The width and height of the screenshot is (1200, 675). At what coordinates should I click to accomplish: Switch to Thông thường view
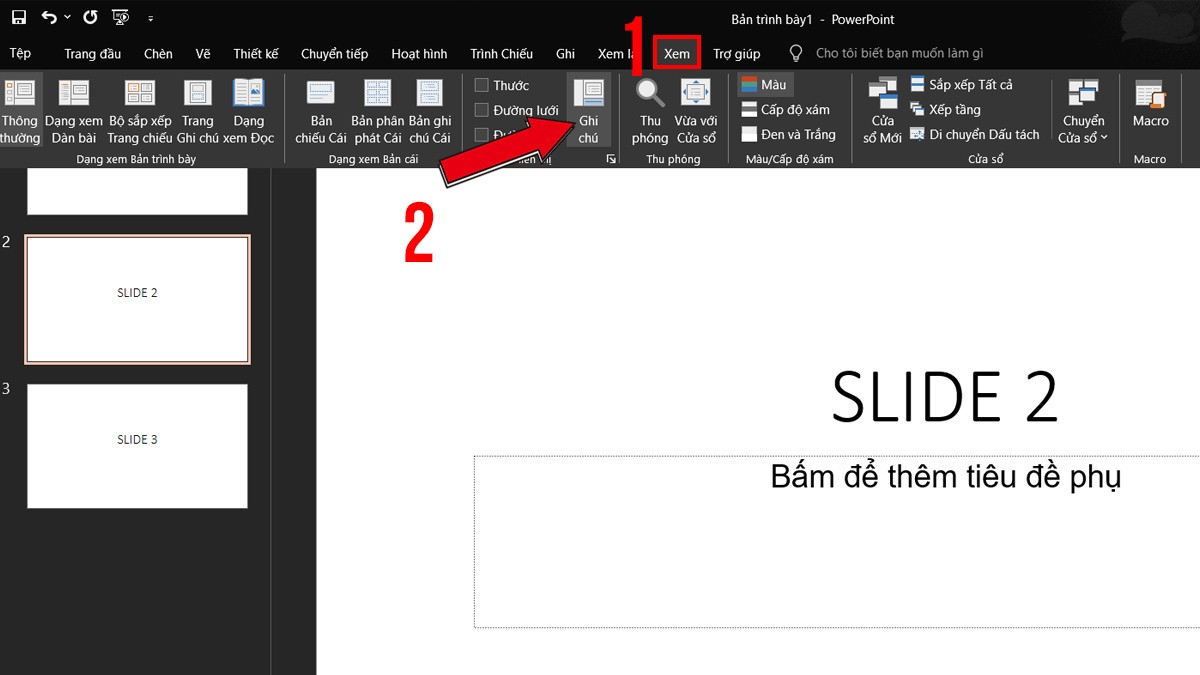(x=19, y=112)
